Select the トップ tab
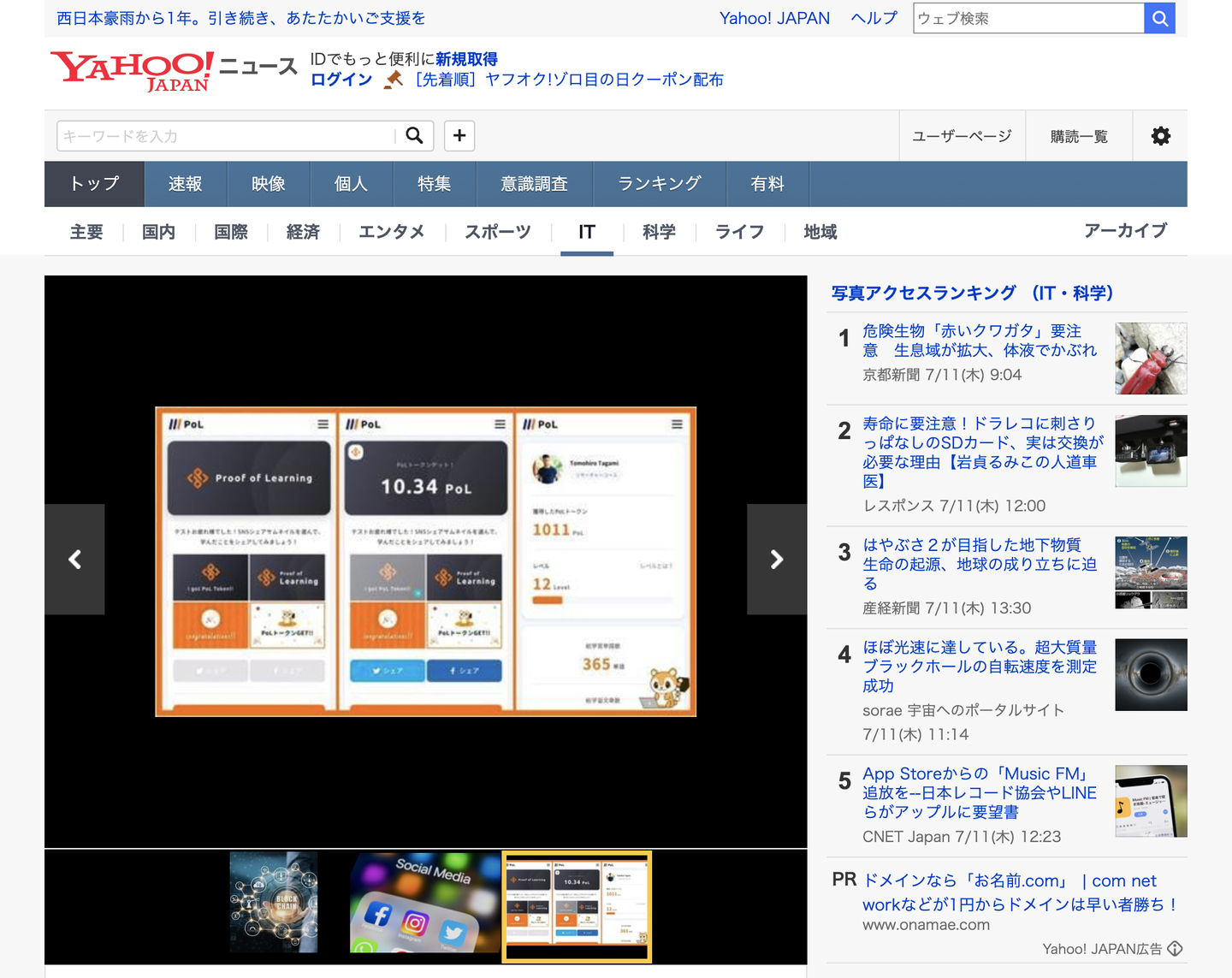Image resolution: width=1232 pixels, height=978 pixels. [x=94, y=184]
